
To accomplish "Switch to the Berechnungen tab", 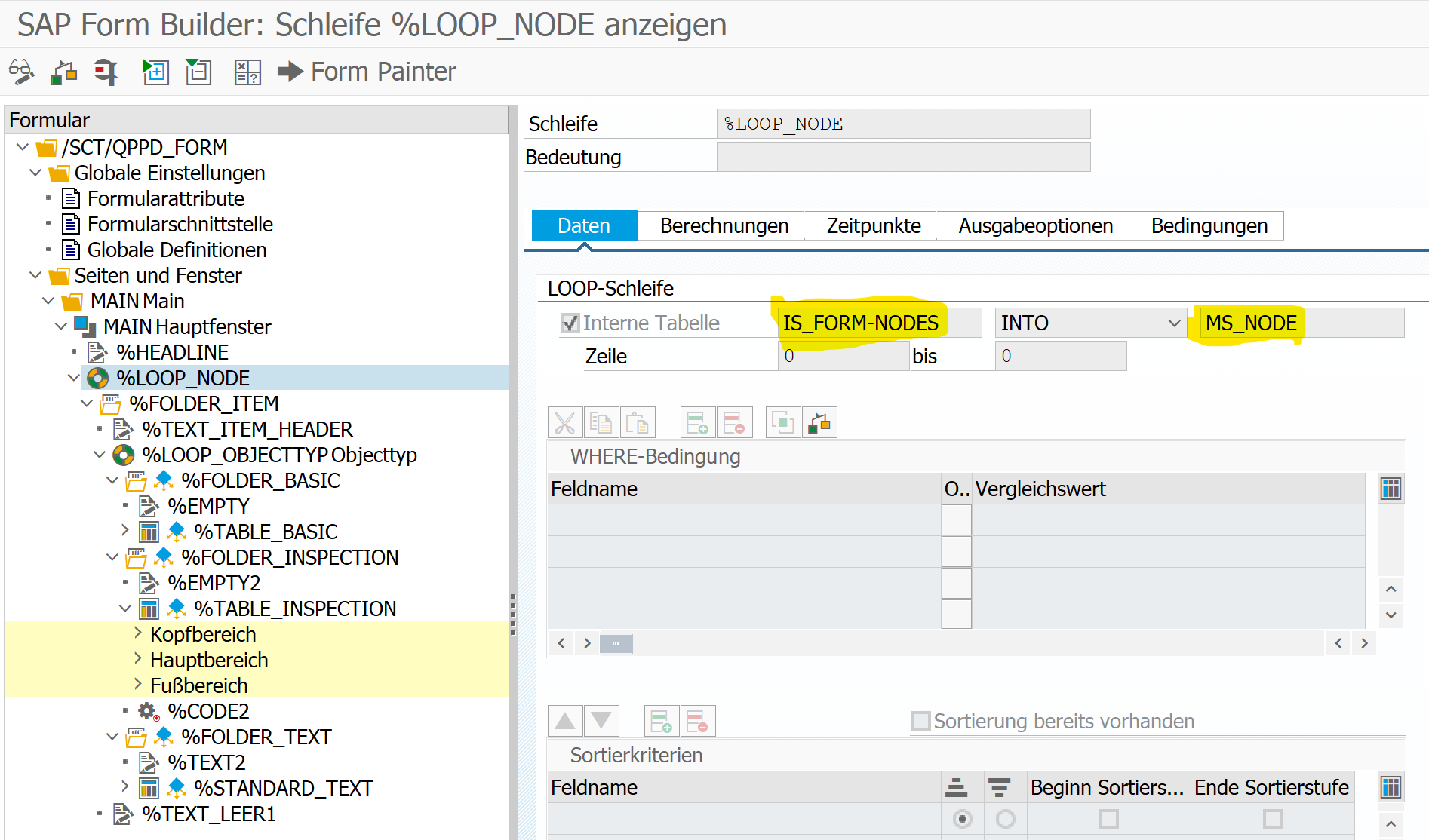I will coord(724,225).
